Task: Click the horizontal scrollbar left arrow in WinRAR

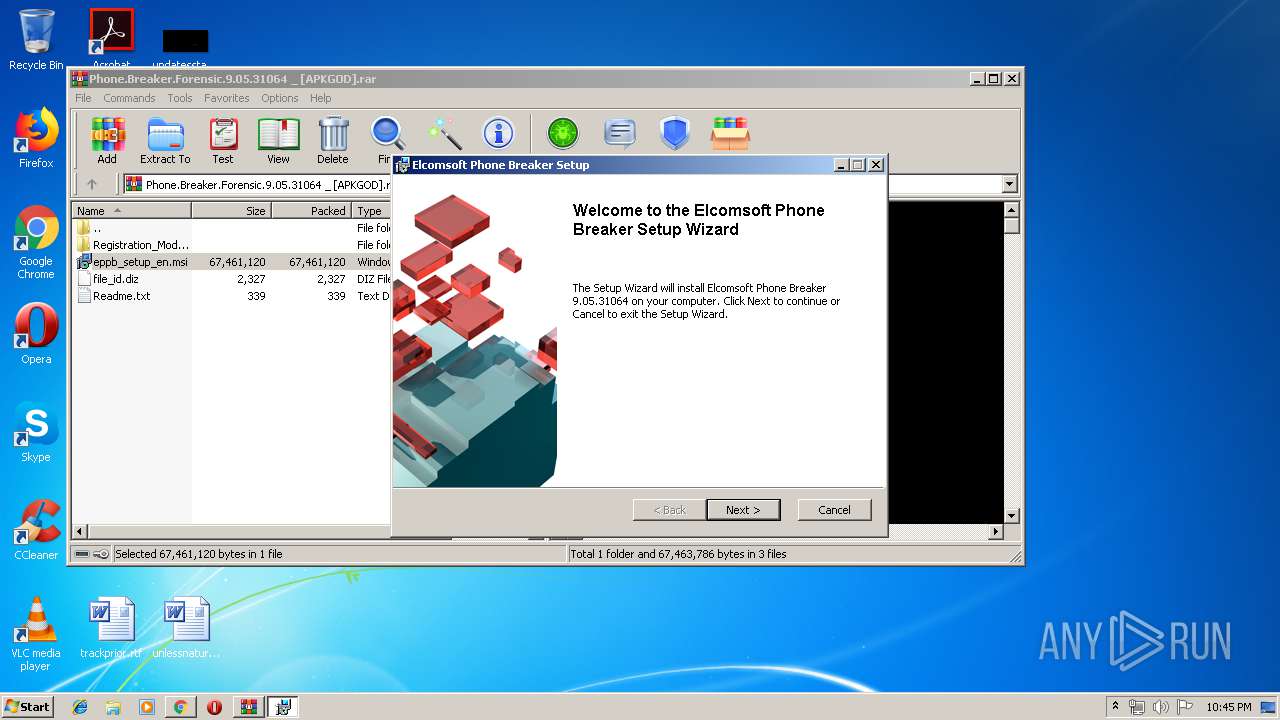Action: click(81, 532)
